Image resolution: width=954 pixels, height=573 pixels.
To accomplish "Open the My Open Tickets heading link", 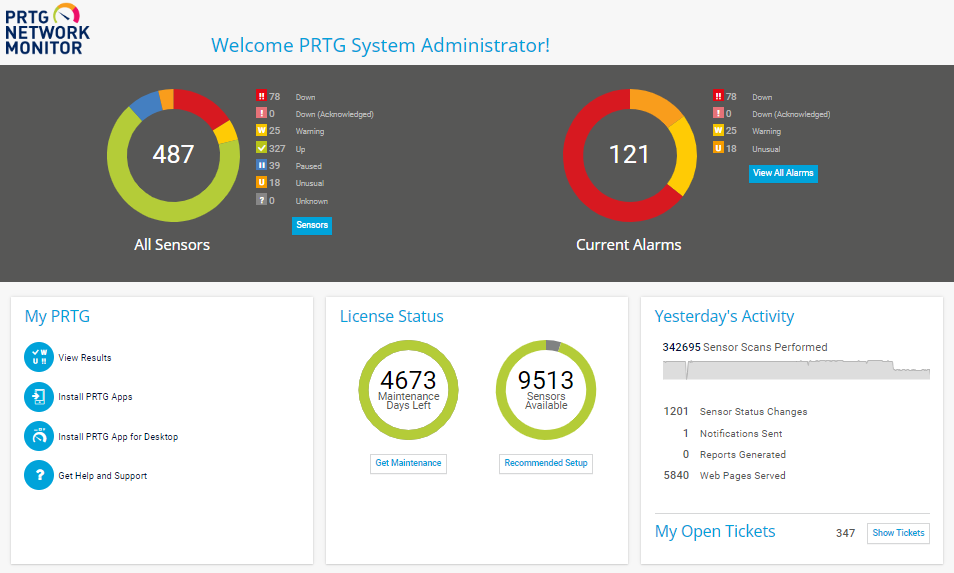I will (714, 532).
